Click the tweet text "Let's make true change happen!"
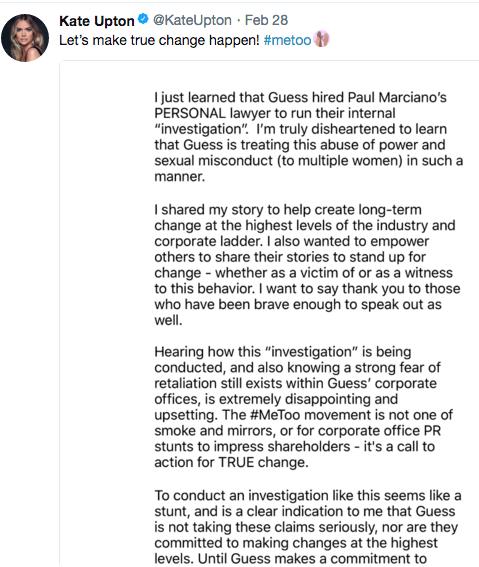 (x=159, y=40)
